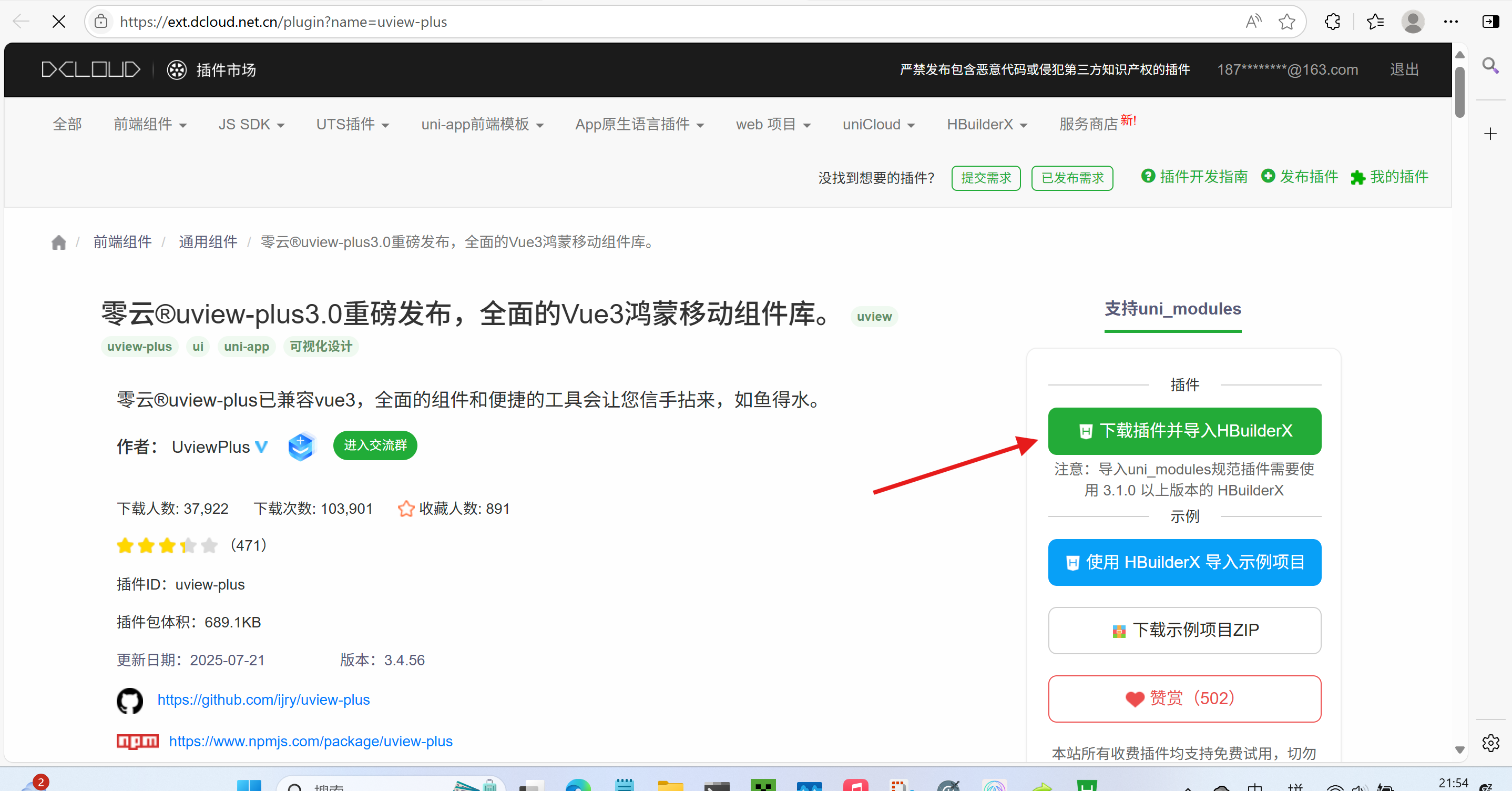Click the browser profile avatar icon
Image resolution: width=1512 pixels, height=791 pixels.
pyautogui.click(x=1413, y=22)
